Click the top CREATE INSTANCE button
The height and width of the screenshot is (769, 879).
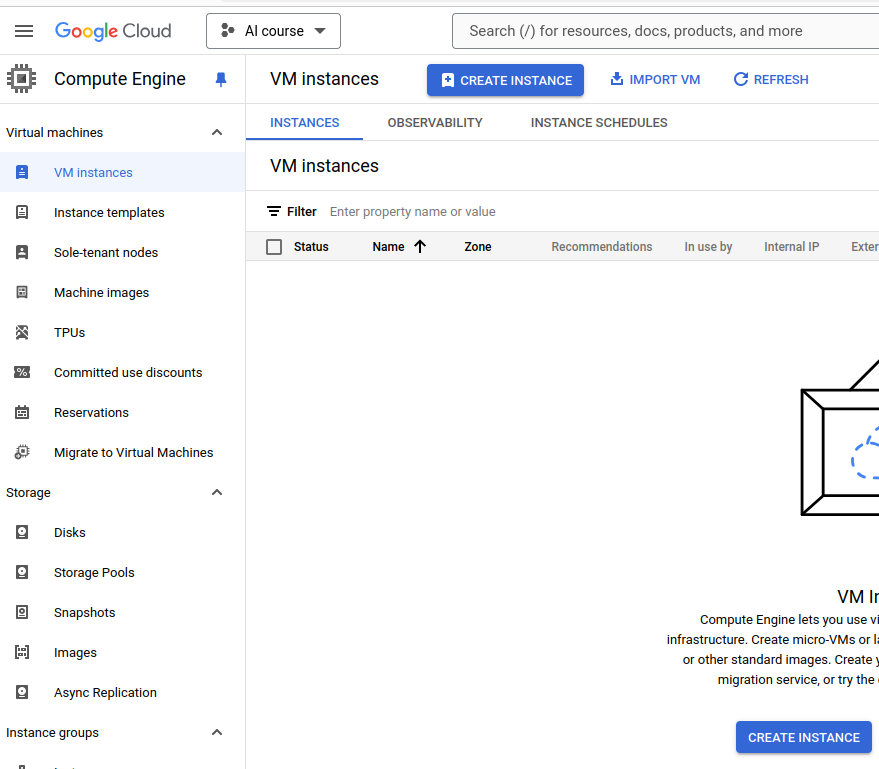click(505, 80)
